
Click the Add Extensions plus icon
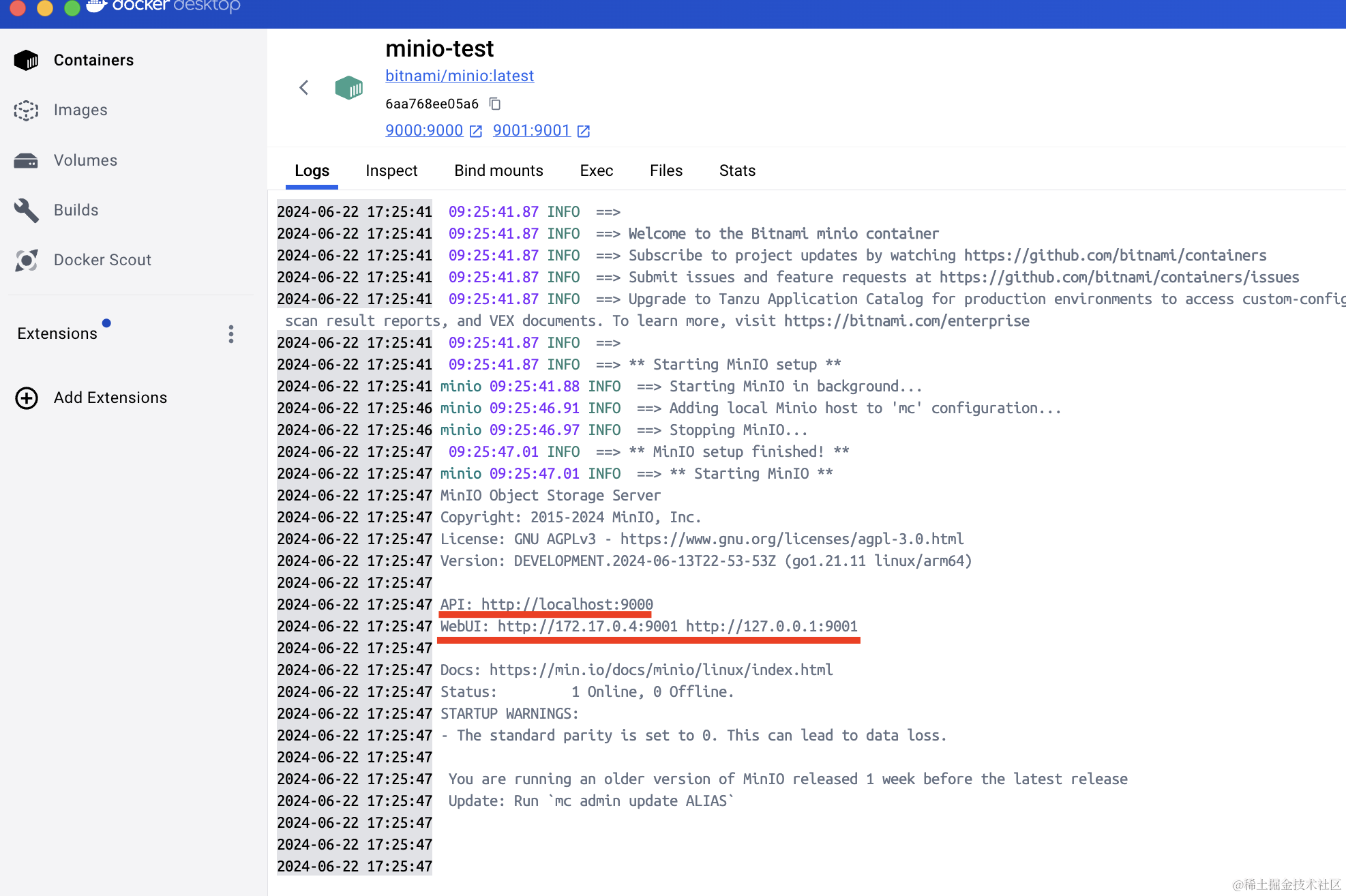27,398
